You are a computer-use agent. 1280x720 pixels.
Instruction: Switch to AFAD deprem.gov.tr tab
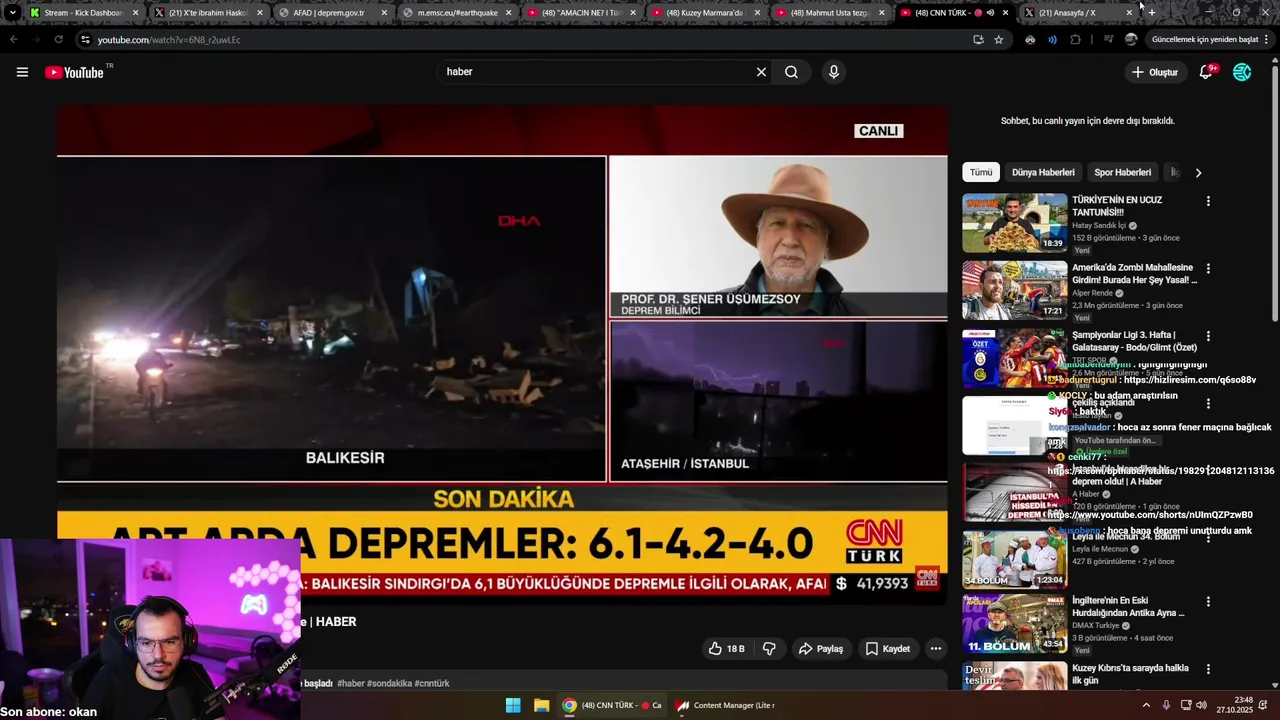[333, 13]
